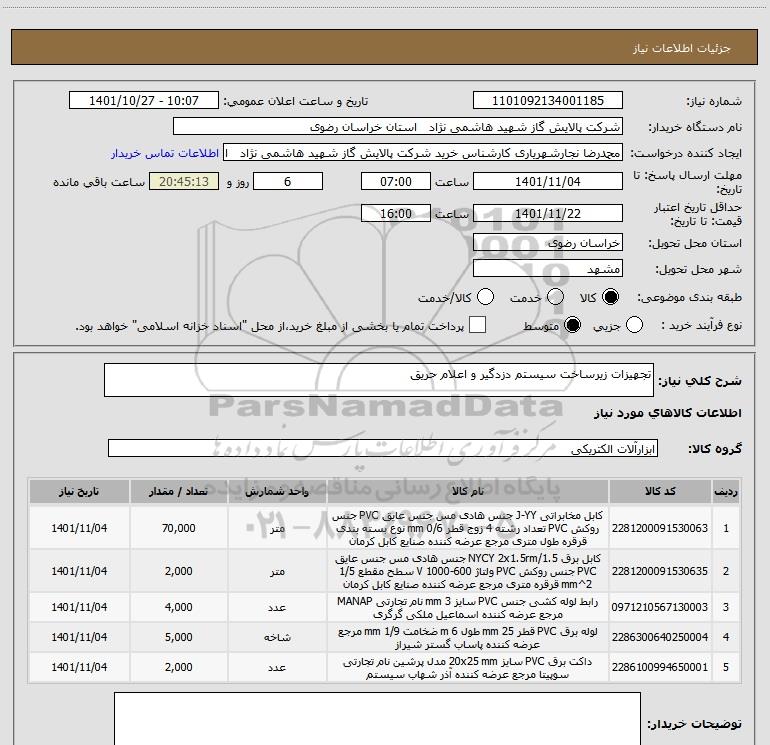Click the request number field 1101092134001185
Screen dimensions: 770x745
tap(547, 101)
